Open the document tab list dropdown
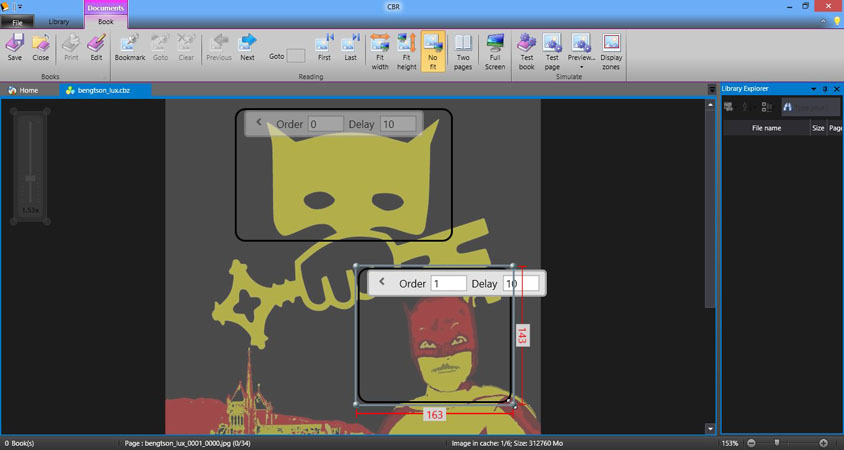 tap(712, 89)
